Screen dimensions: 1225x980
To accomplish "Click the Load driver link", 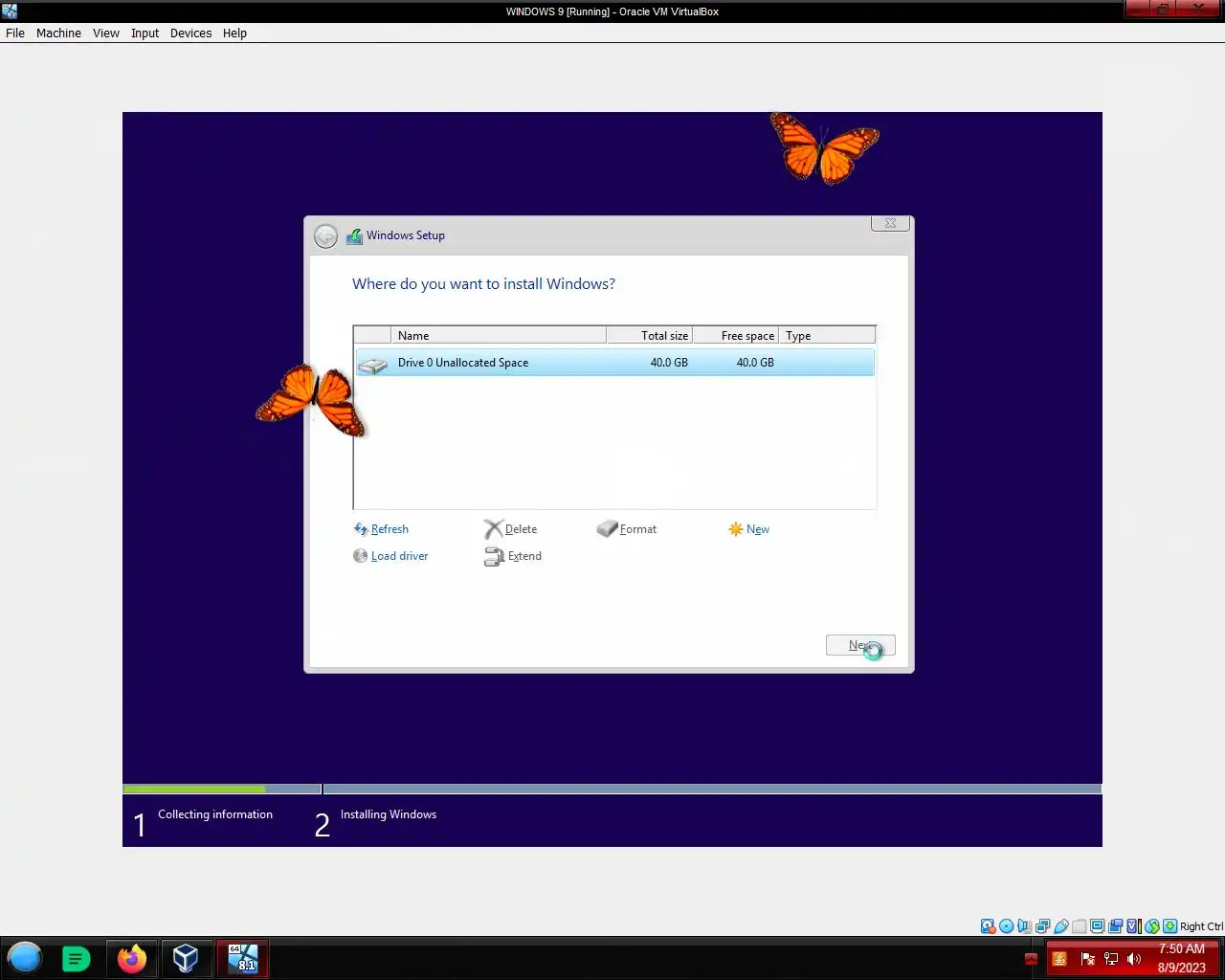I will tap(390, 556).
